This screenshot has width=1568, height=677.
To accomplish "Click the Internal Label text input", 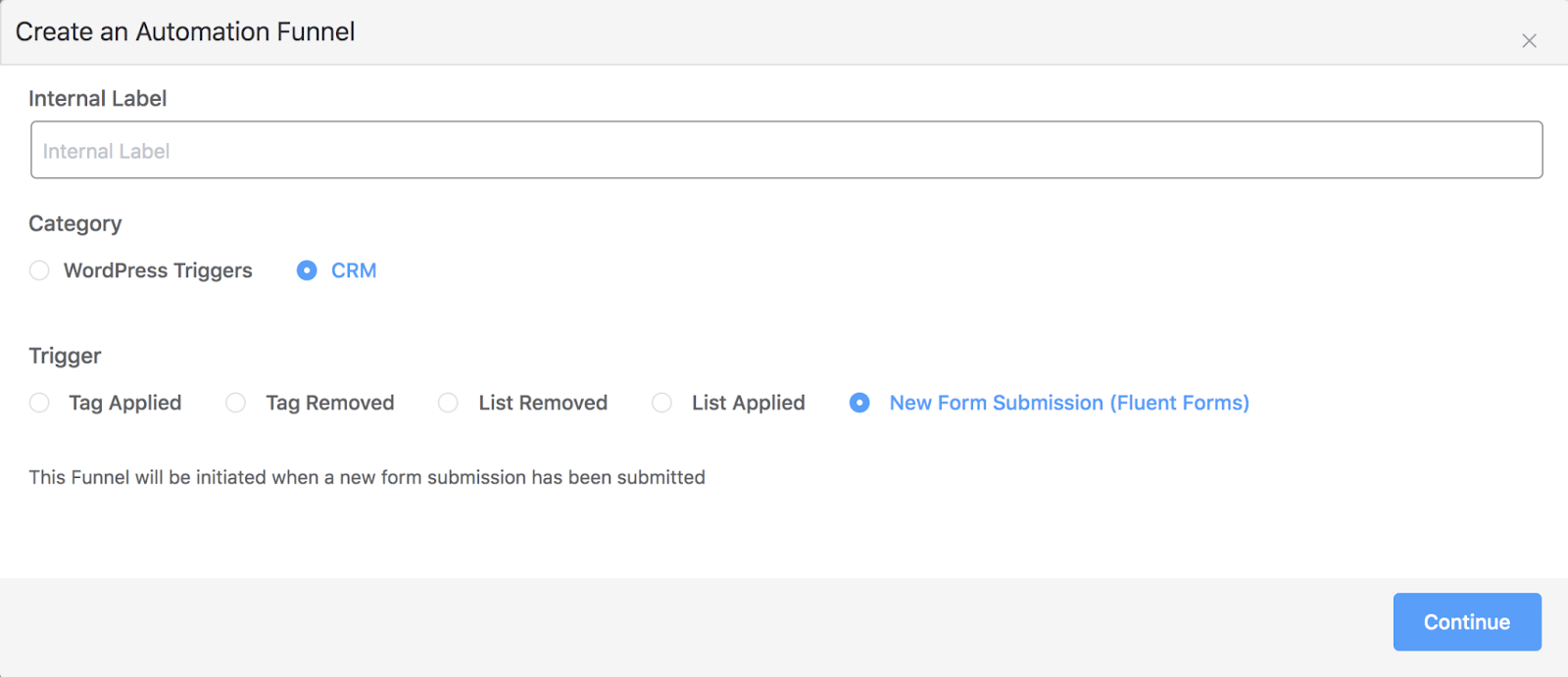I will point(786,150).
